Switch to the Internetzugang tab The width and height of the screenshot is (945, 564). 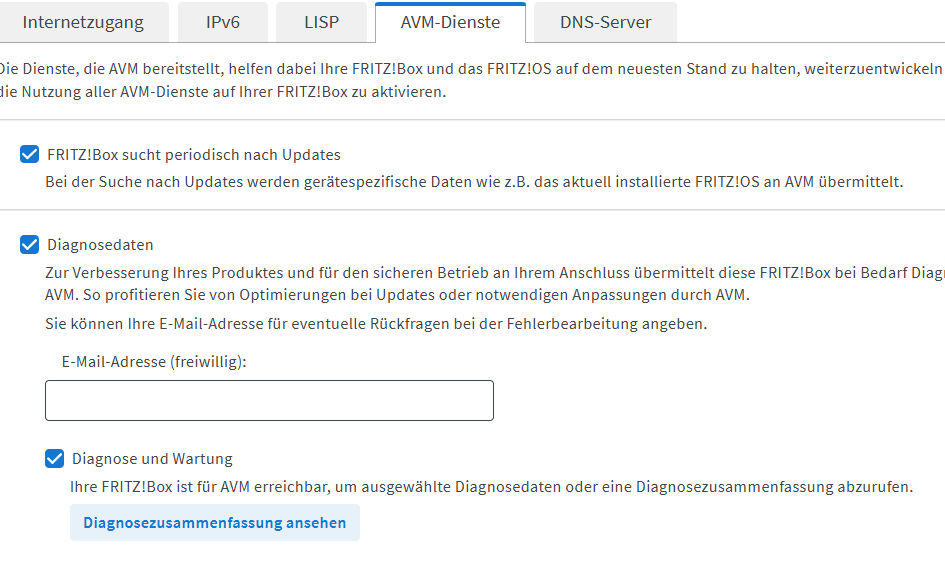83,22
